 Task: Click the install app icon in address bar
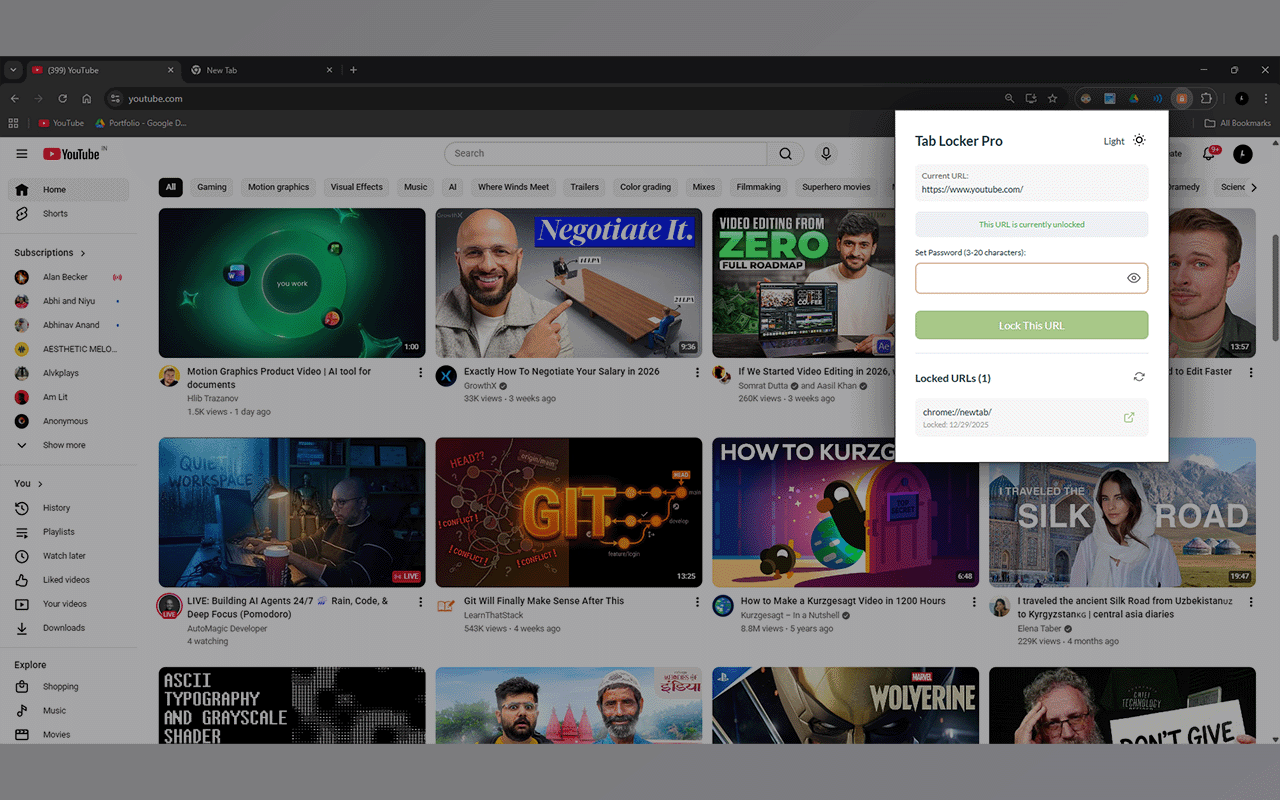(x=1031, y=98)
